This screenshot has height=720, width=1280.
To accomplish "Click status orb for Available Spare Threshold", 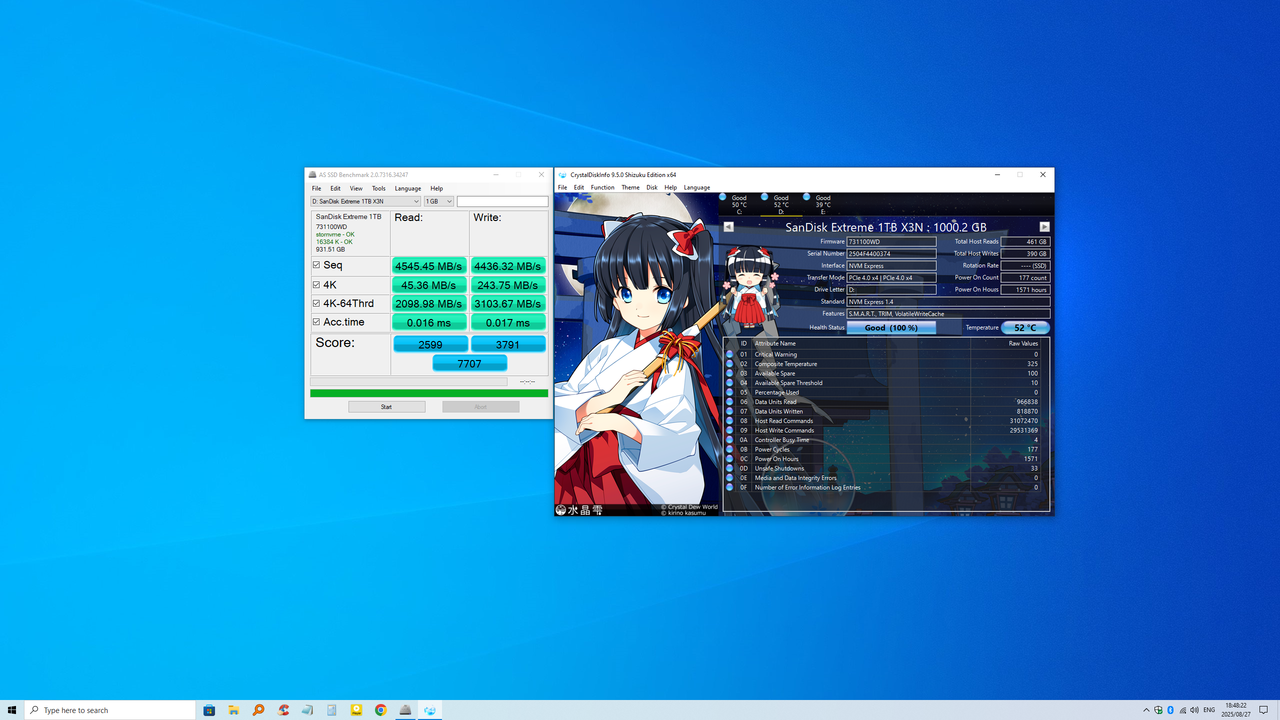I will click(729, 383).
